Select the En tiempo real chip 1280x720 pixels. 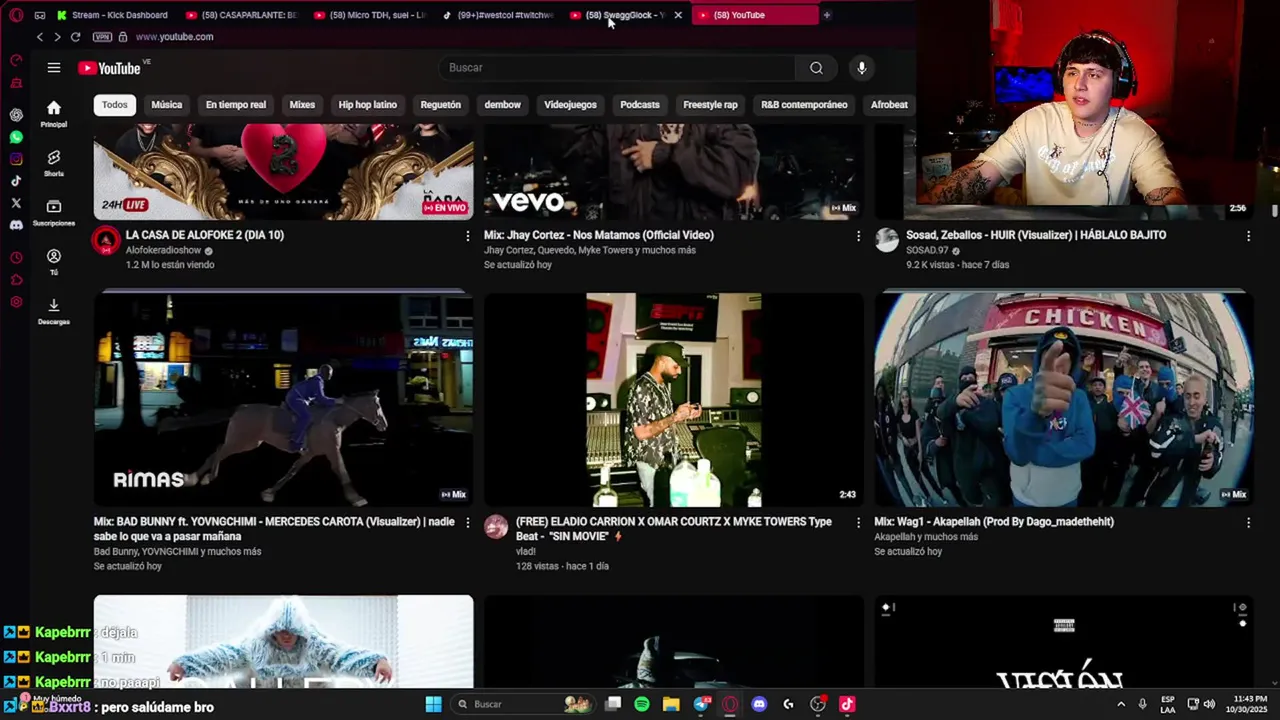[236, 105]
